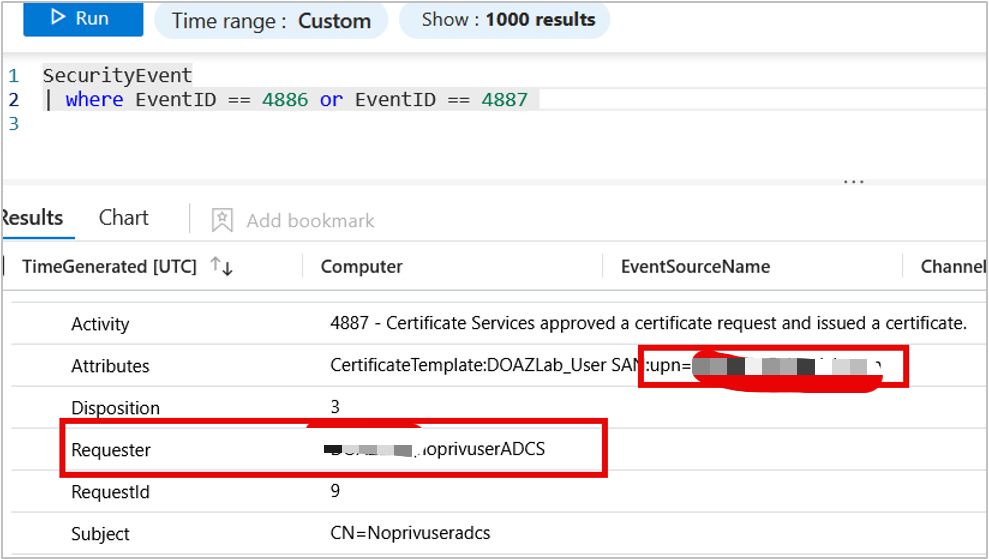Screen dimensions: 989x559
Task: Click the Subject CN=Noprivuseradcs value
Action: point(410,533)
